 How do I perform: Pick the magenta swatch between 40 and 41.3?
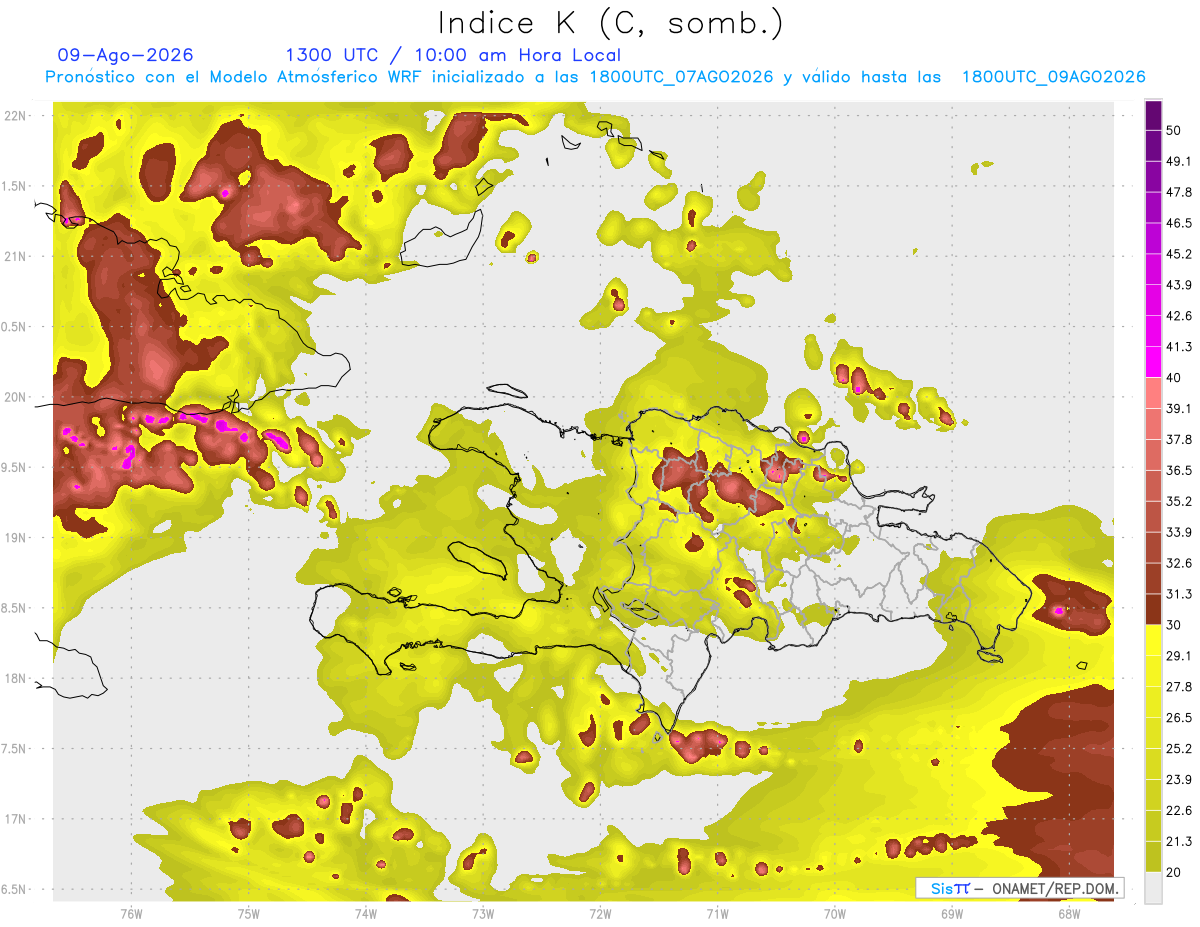click(x=1153, y=362)
